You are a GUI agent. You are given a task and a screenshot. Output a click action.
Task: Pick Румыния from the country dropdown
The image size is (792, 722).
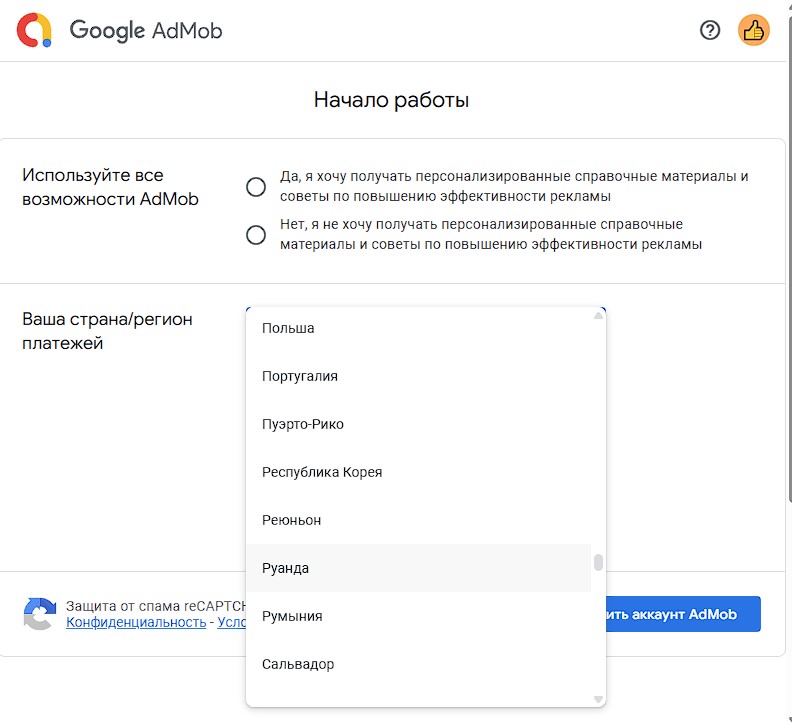tap(418, 616)
